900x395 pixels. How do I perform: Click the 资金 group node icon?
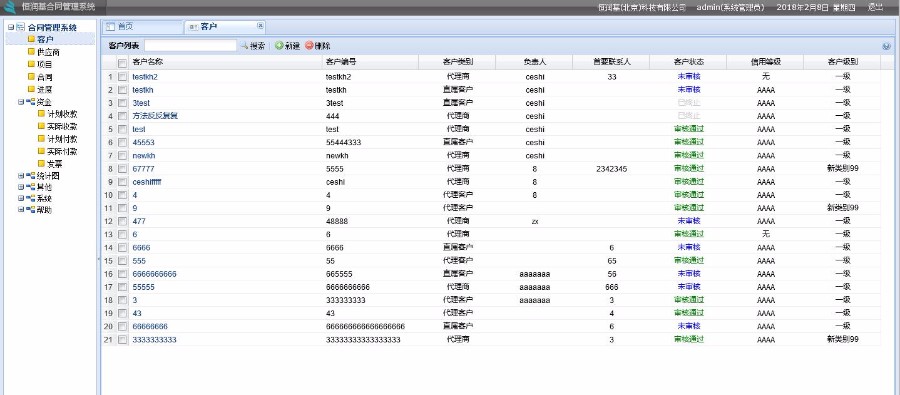coord(30,102)
